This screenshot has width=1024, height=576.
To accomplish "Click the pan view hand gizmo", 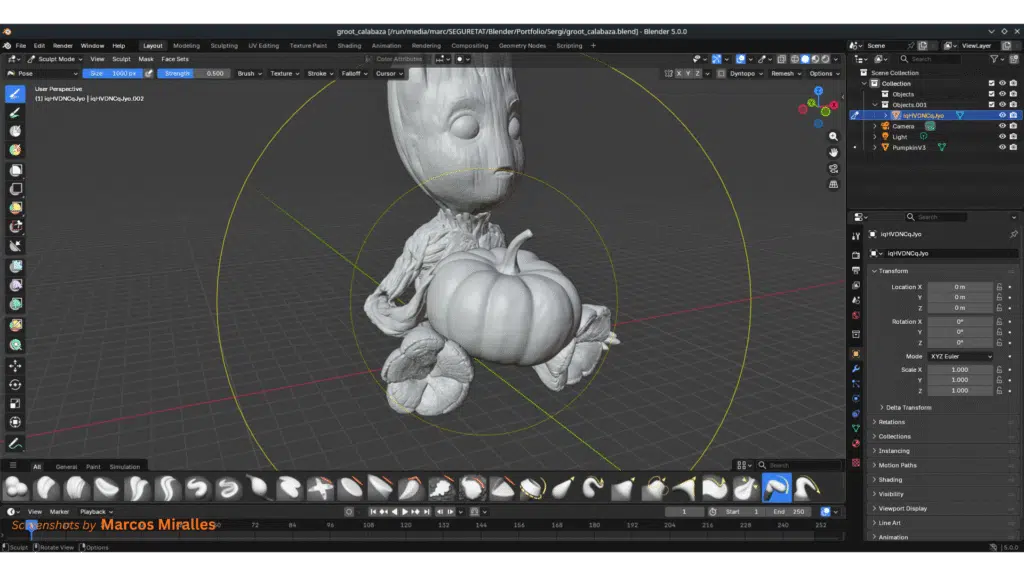I will [x=834, y=151].
